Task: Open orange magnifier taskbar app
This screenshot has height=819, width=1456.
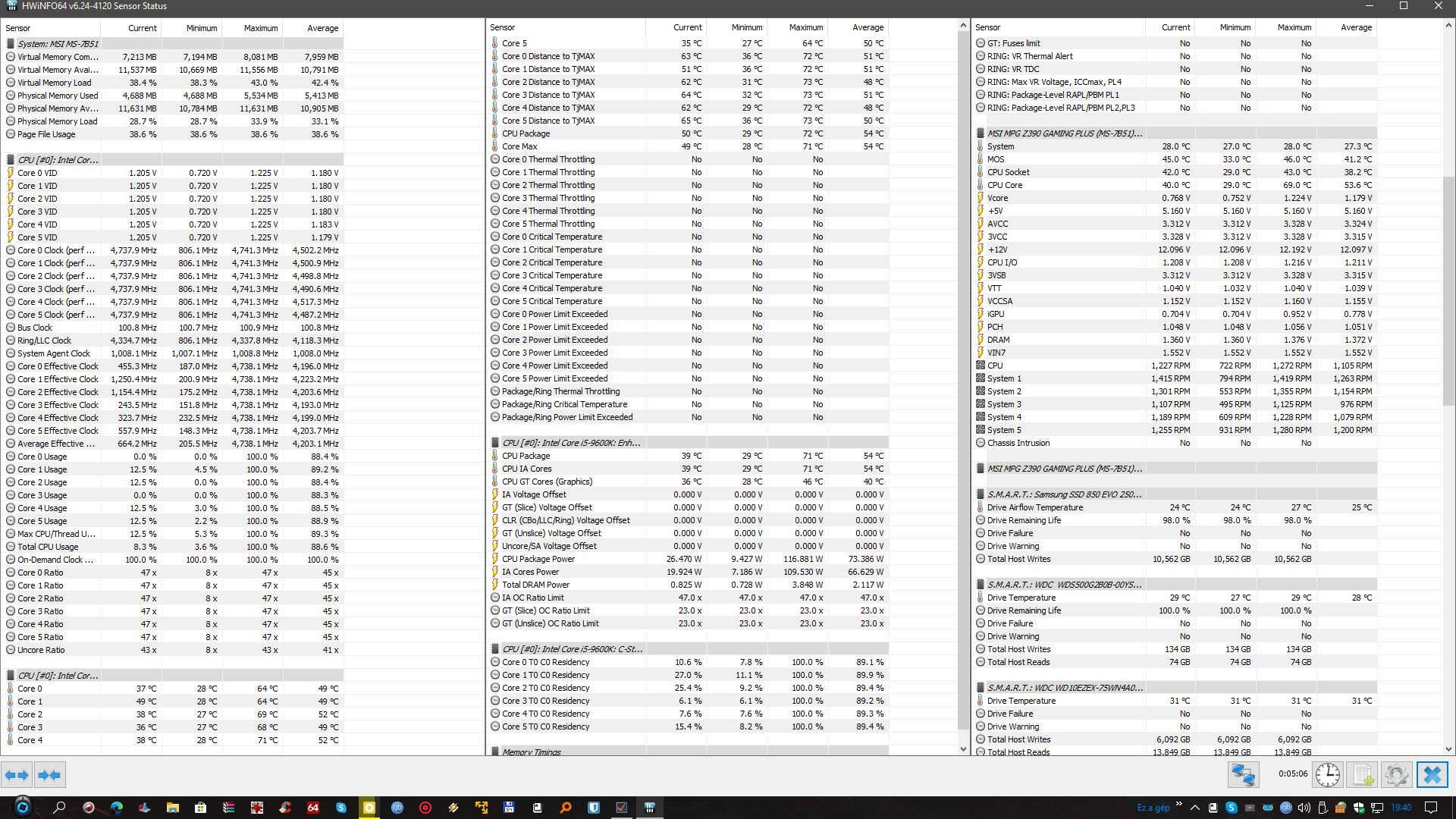Action: (x=566, y=808)
